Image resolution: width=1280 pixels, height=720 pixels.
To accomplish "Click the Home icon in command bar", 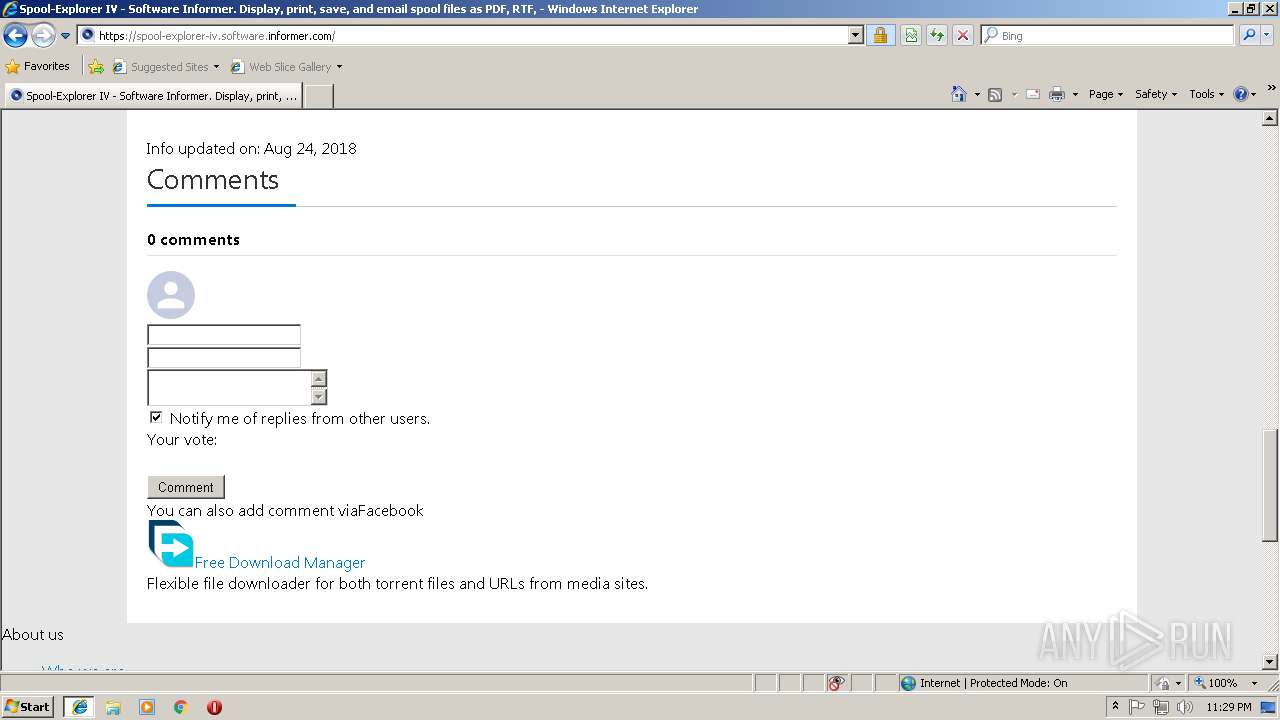I will tap(959, 94).
